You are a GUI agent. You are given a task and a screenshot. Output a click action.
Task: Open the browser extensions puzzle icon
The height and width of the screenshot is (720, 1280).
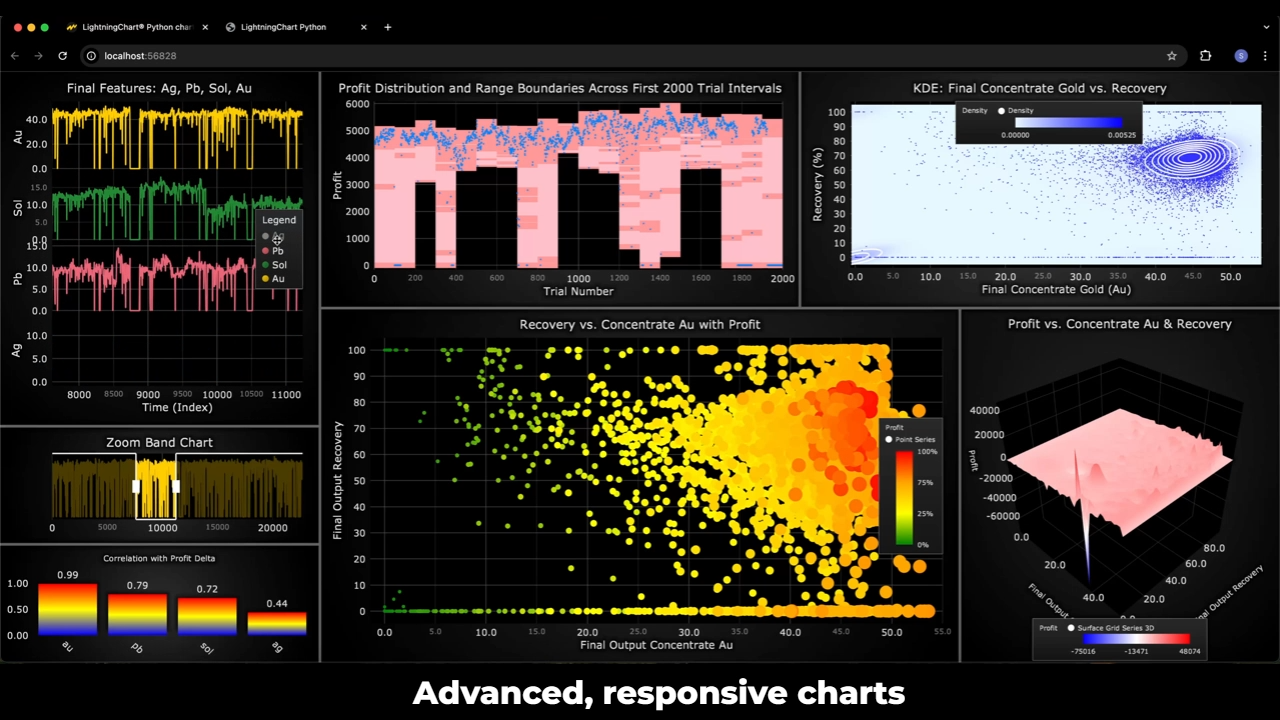coord(1205,56)
